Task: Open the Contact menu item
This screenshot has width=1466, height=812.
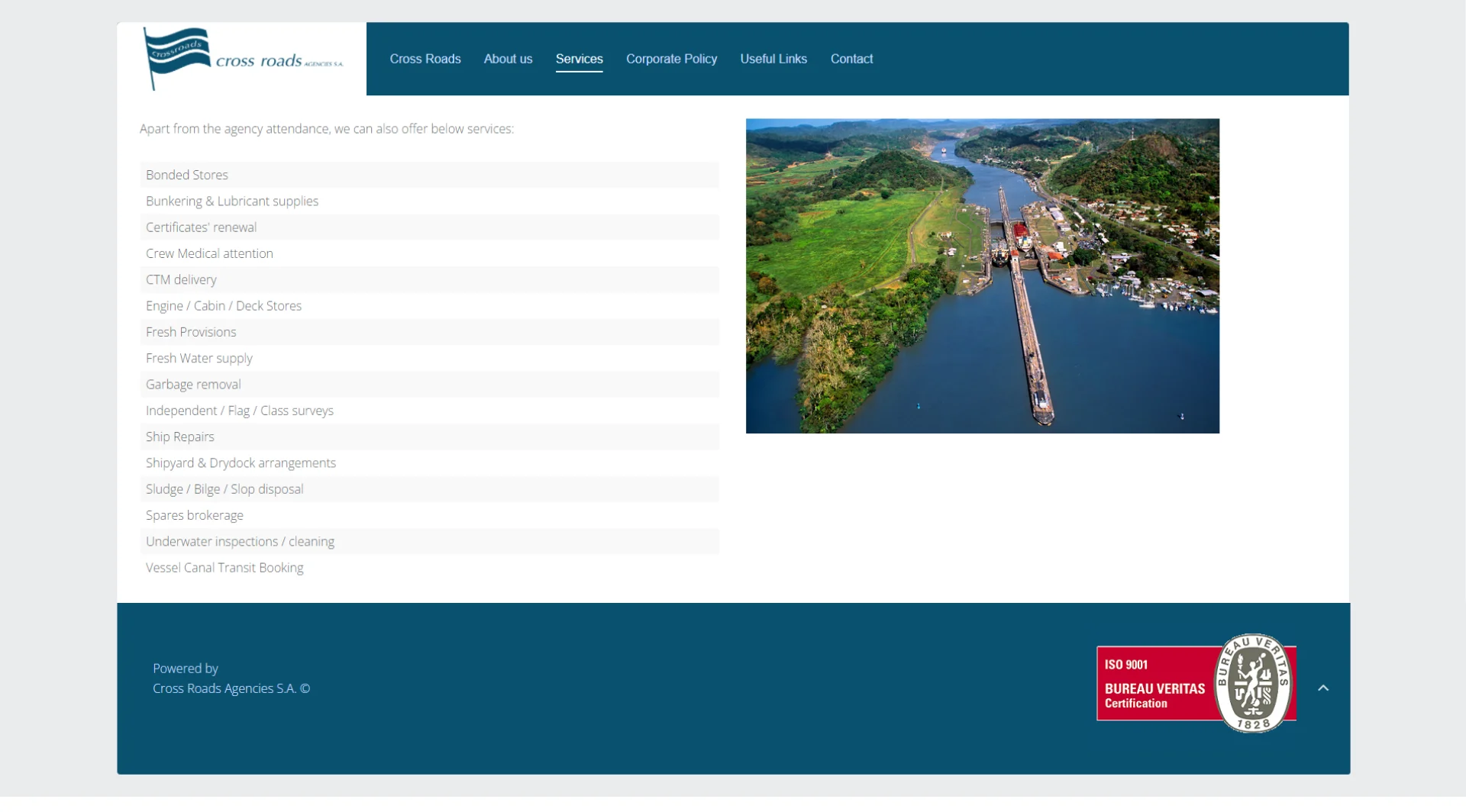Action: point(851,59)
